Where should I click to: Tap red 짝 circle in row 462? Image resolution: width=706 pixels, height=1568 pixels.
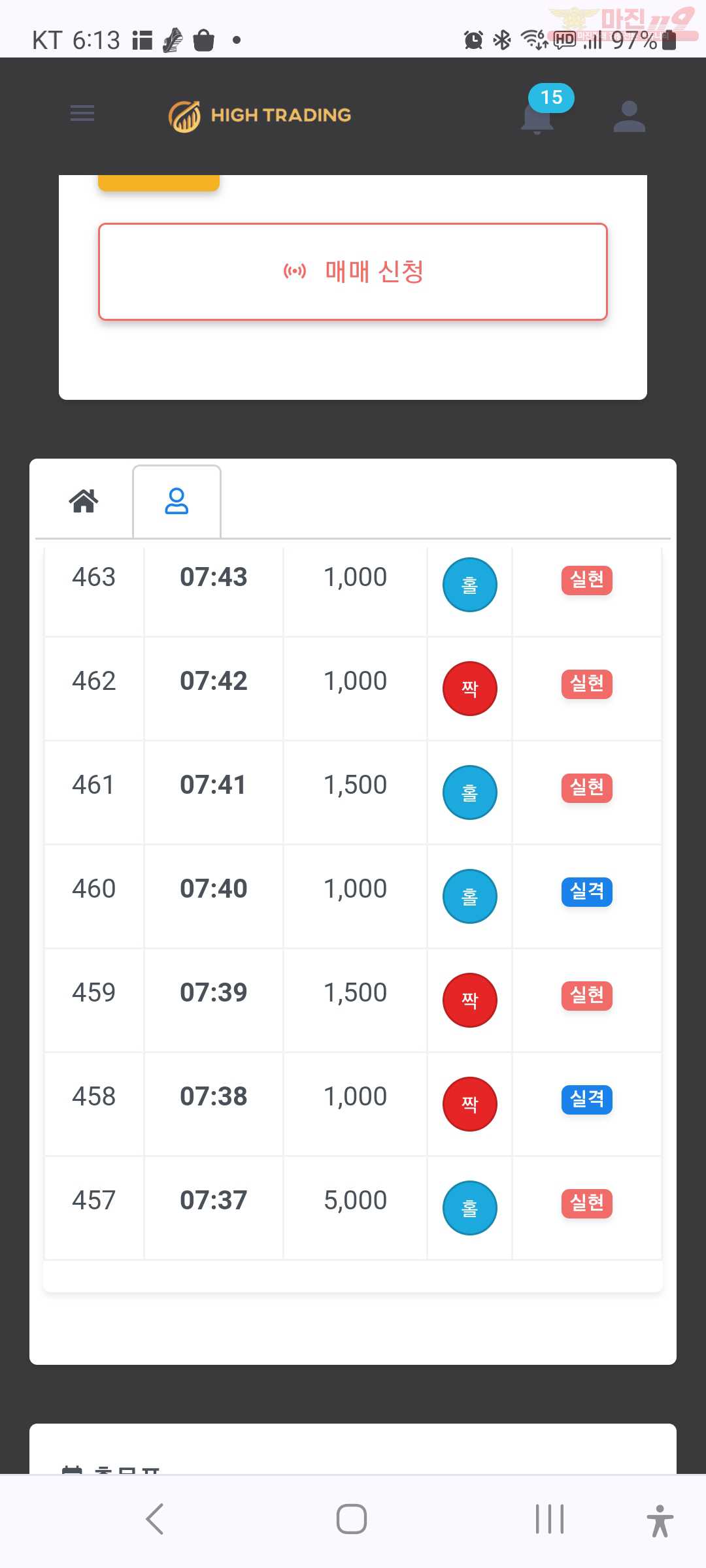470,689
